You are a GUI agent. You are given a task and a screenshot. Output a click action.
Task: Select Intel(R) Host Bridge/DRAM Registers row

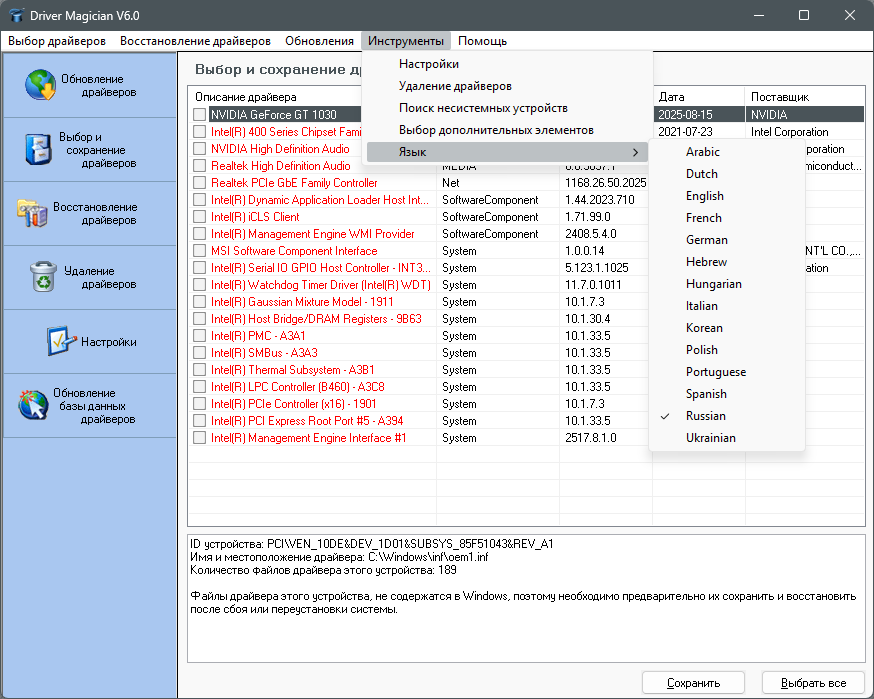coord(316,319)
